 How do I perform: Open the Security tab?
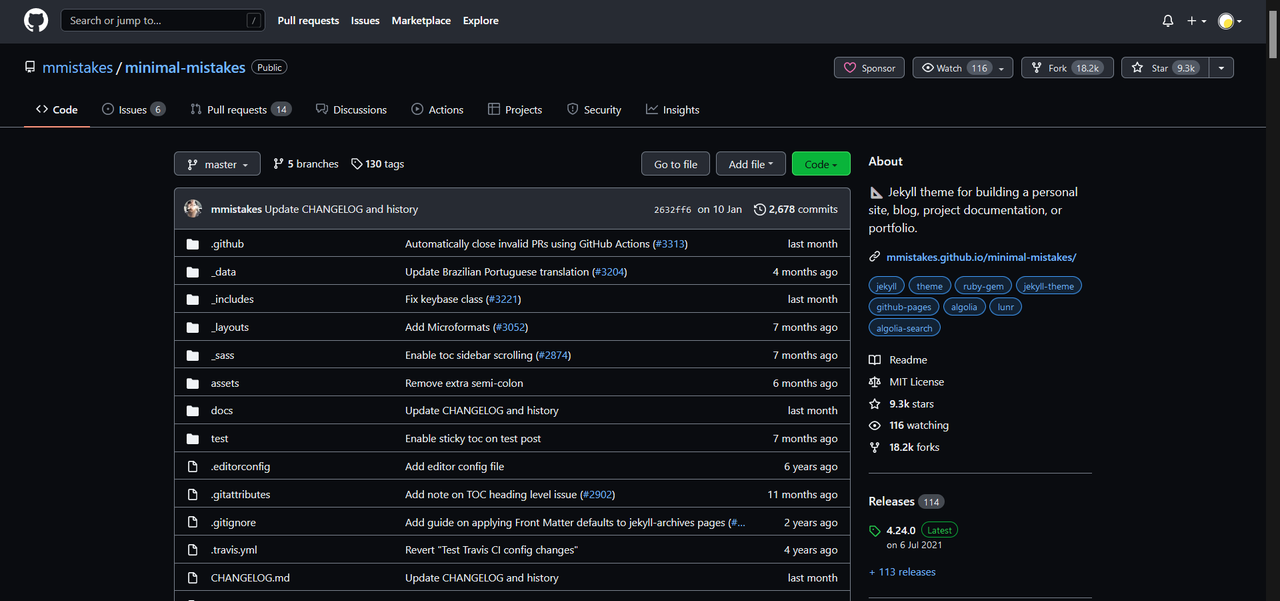tap(594, 110)
